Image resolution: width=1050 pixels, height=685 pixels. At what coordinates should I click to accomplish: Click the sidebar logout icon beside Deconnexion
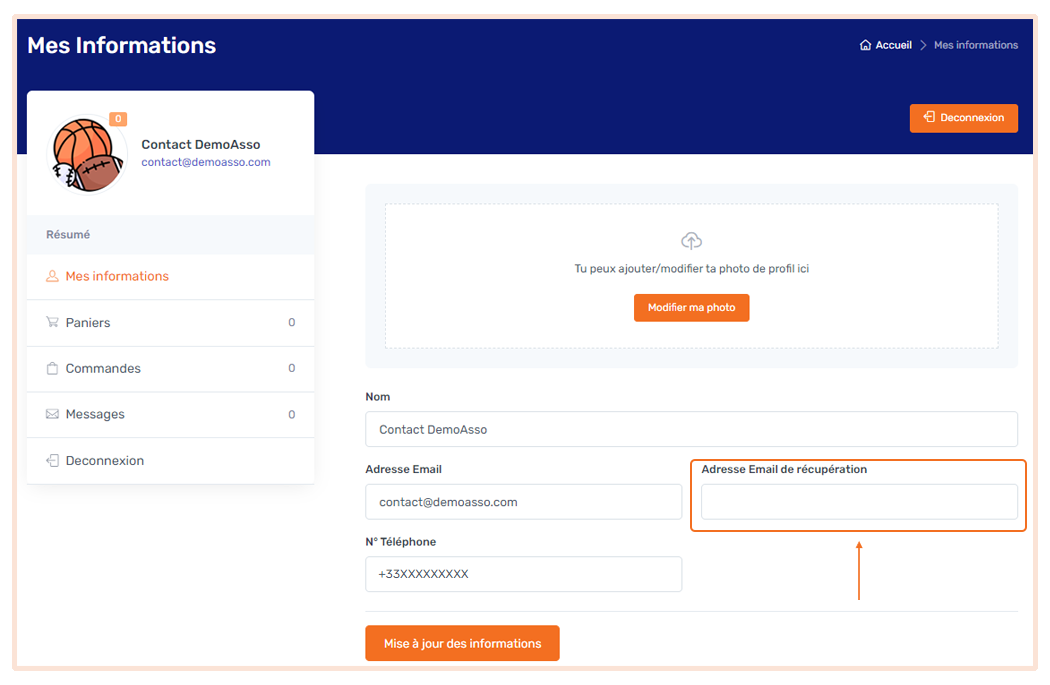(52, 460)
